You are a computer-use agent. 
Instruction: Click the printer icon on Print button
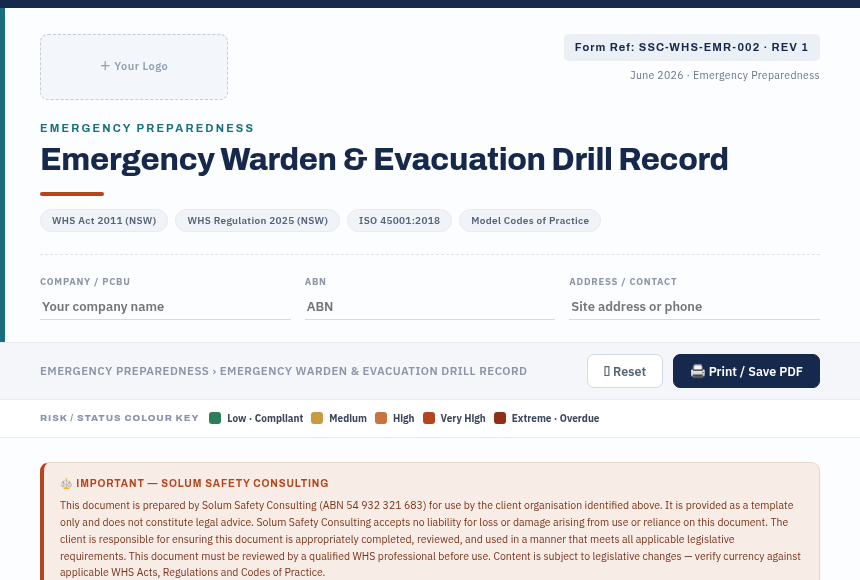(697, 371)
